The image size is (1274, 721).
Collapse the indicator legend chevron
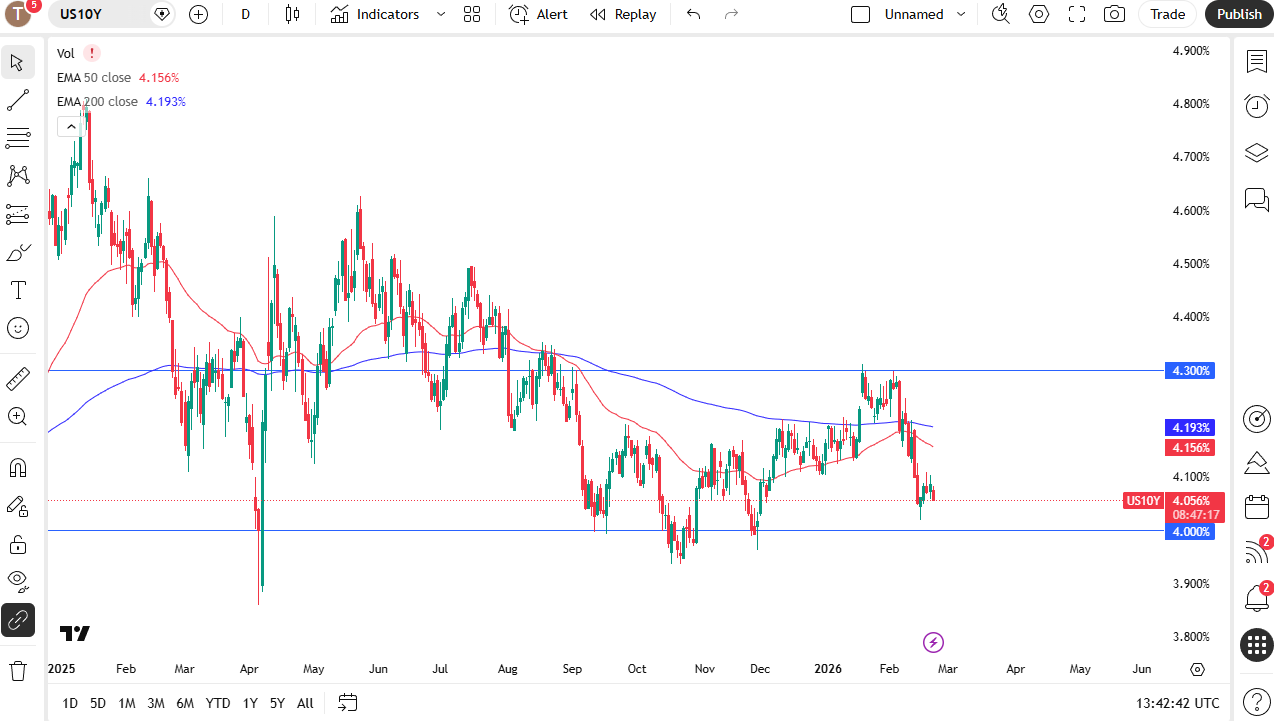[x=70, y=127]
